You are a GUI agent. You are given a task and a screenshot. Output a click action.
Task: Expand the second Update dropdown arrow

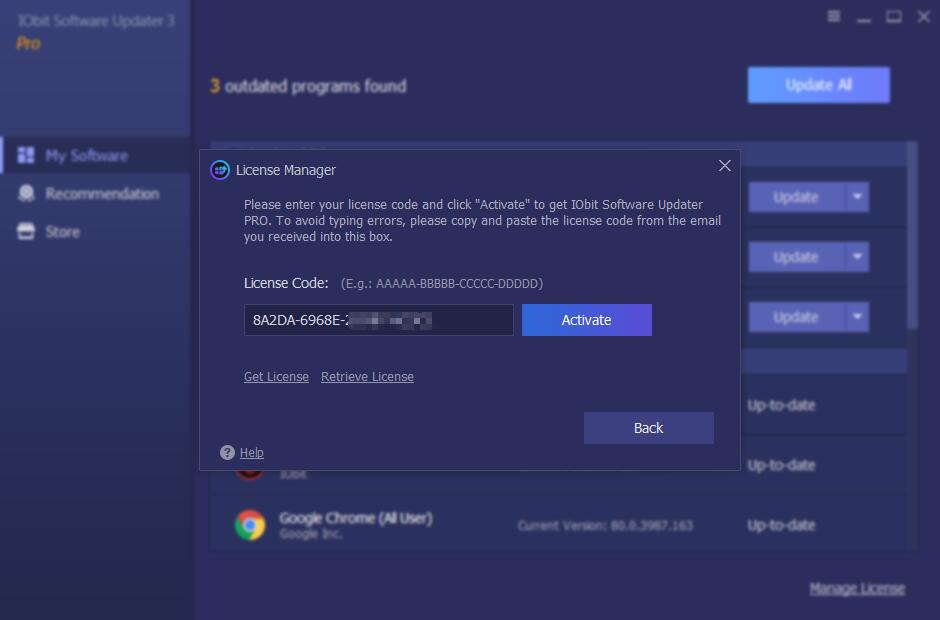point(857,257)
